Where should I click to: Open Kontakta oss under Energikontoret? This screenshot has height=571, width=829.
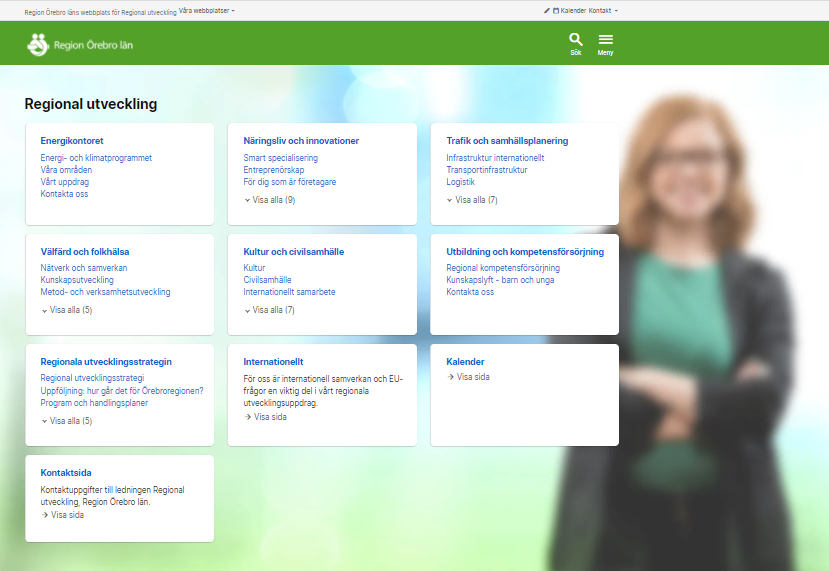pos(65,194)
